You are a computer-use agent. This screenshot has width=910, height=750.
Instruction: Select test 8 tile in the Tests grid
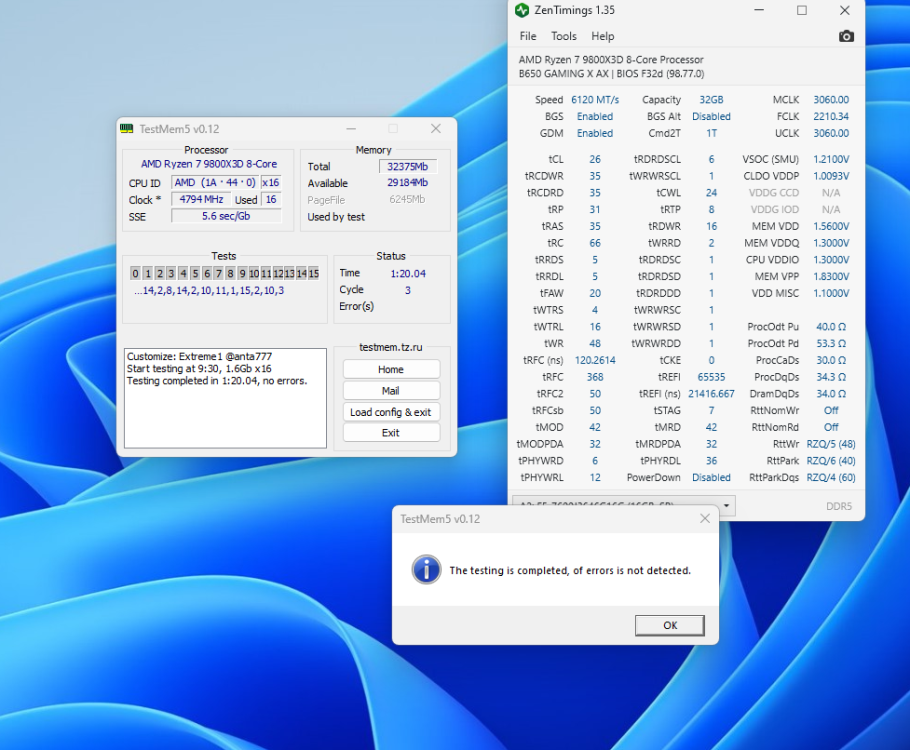click(232, 272)
